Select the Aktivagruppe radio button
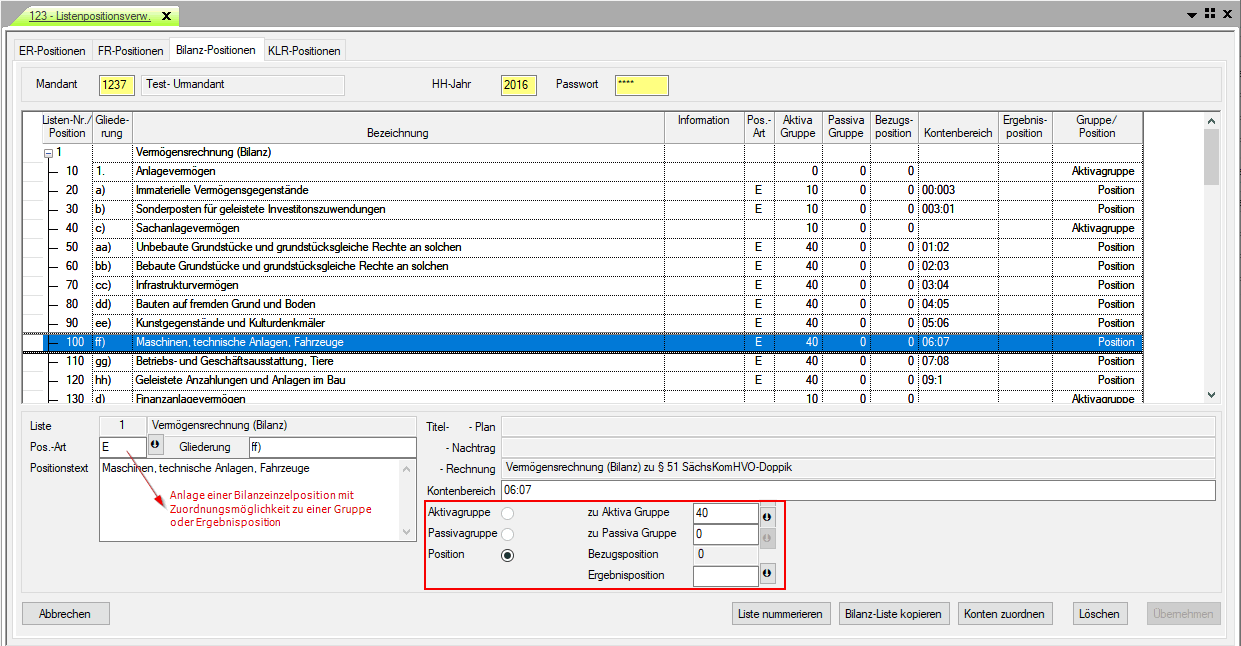This screenshot has height=646, width=1241. tap(508, 513)
